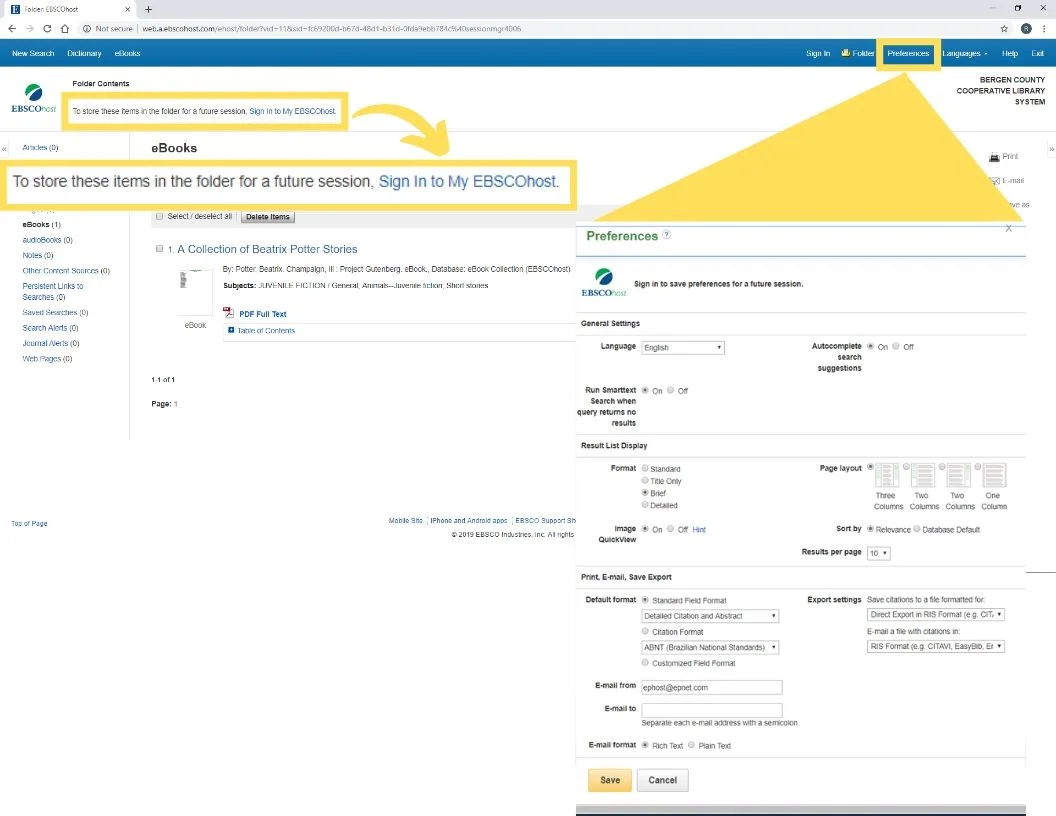Click the EBSCOhost logo in page header

tap(34, 98)
